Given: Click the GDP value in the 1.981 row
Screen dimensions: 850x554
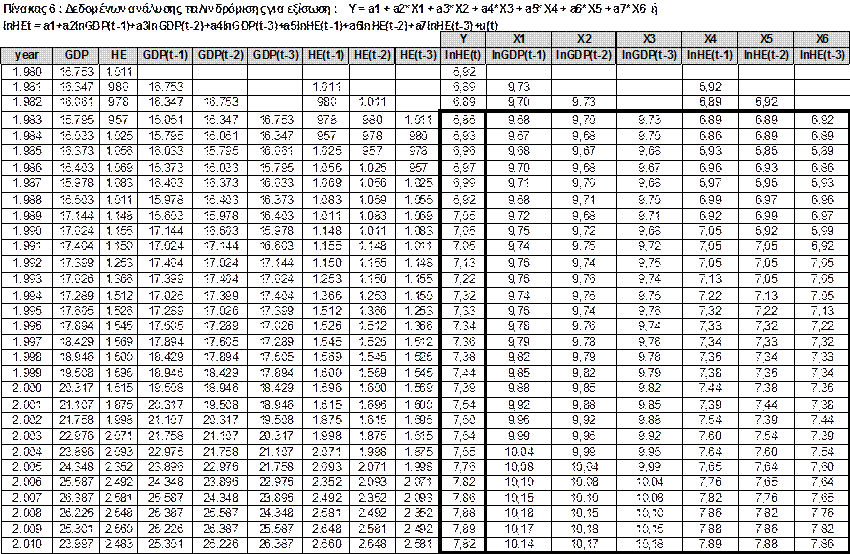Looking at the screenshot, I should tap(76, 87).
